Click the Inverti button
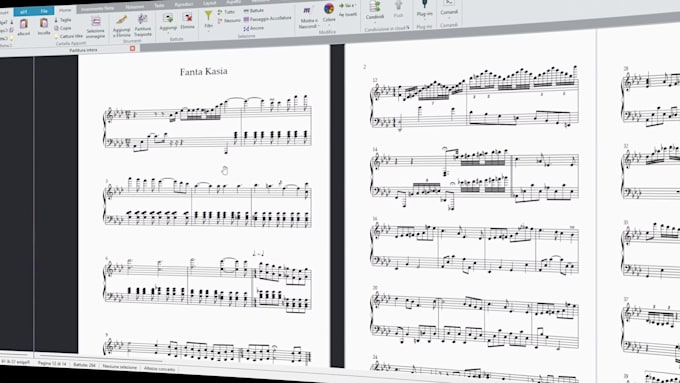680x383 pixels. [348, 14]
